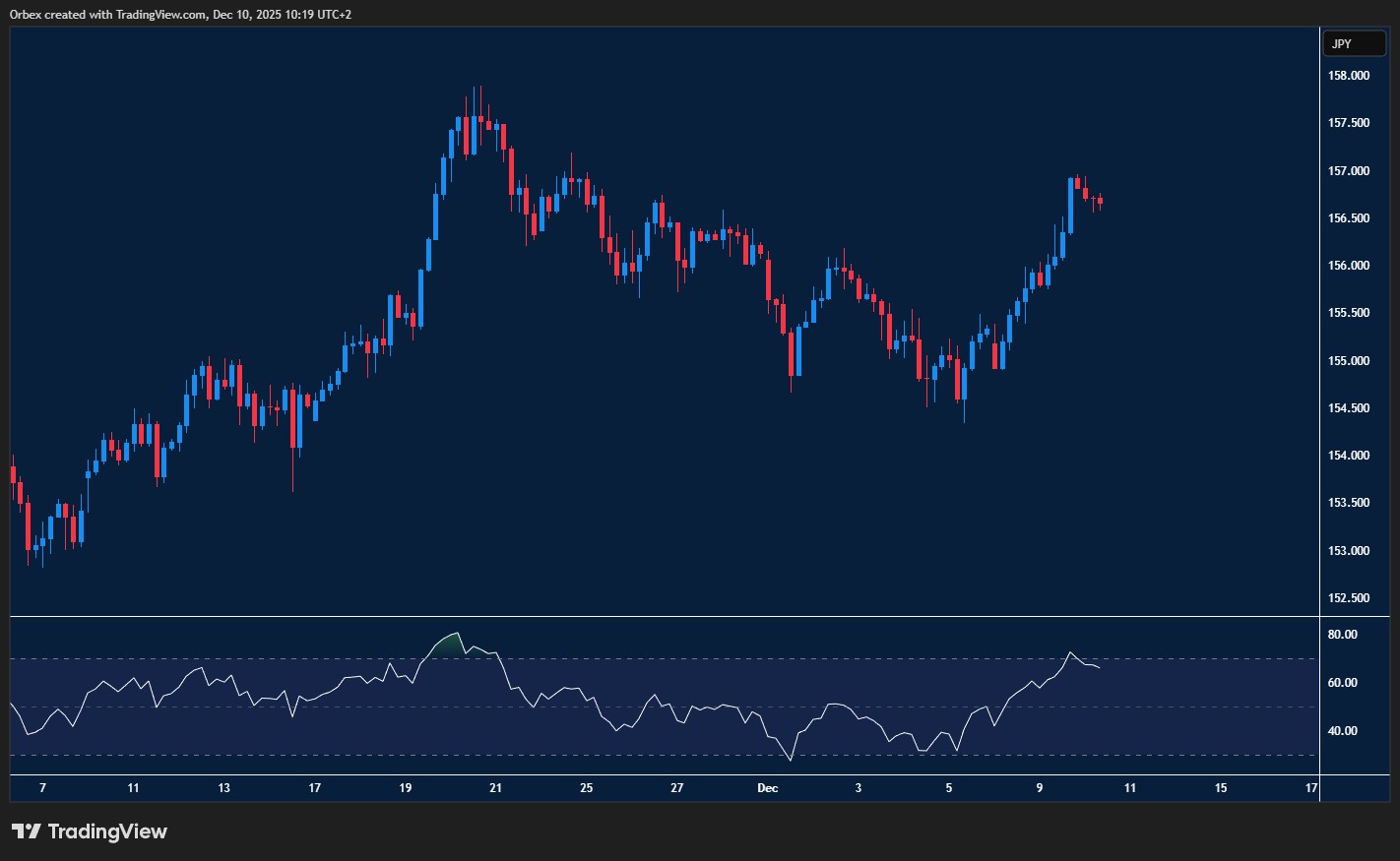This screenshot has width=1400, height=861.
Task: Click the horizontal divider above RSI pane
Action: tap(665, 617)
